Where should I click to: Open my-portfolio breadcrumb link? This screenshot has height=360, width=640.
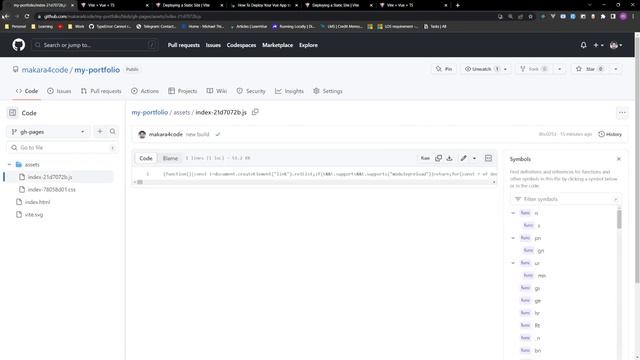149,112
